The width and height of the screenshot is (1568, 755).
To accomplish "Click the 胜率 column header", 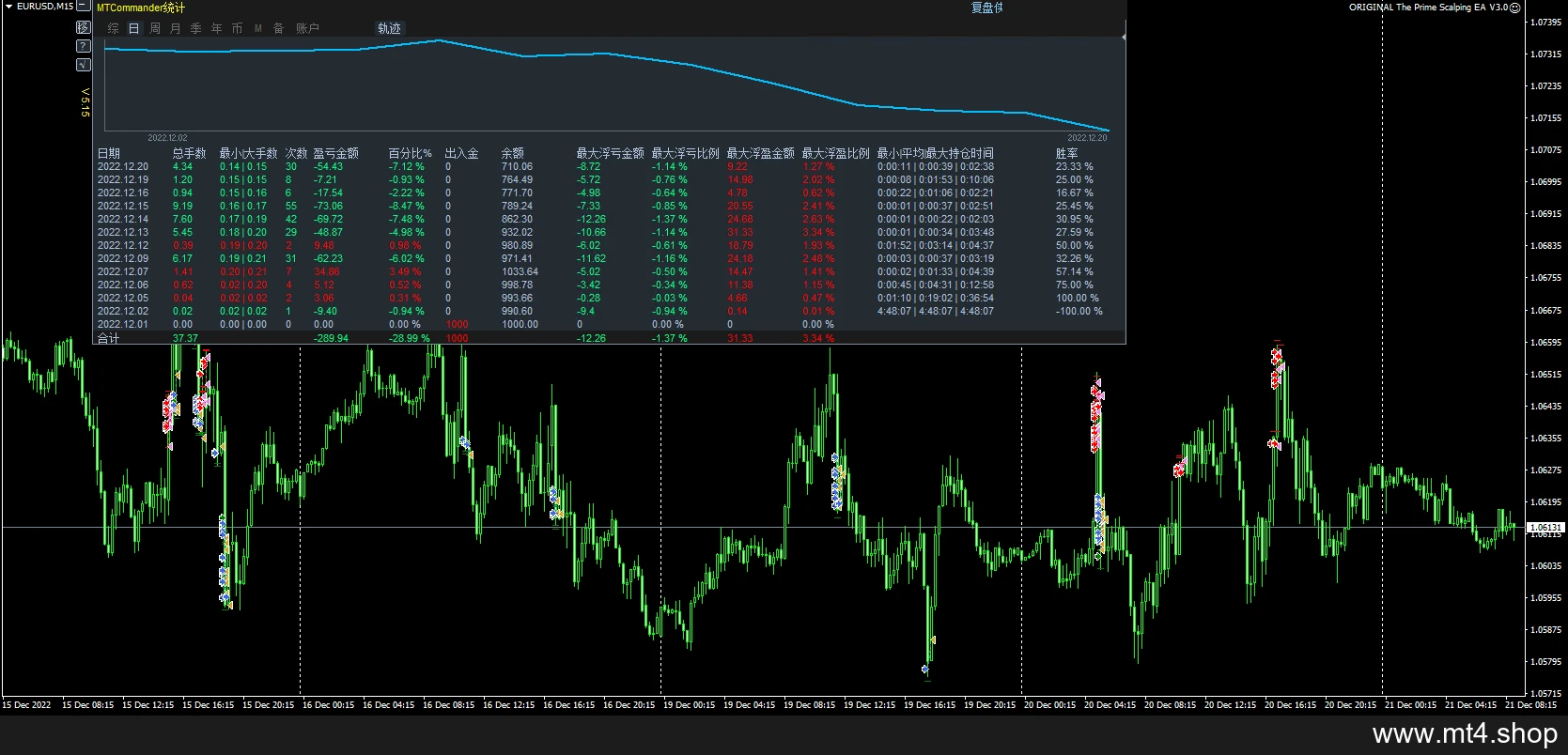I will [1067, 153].
